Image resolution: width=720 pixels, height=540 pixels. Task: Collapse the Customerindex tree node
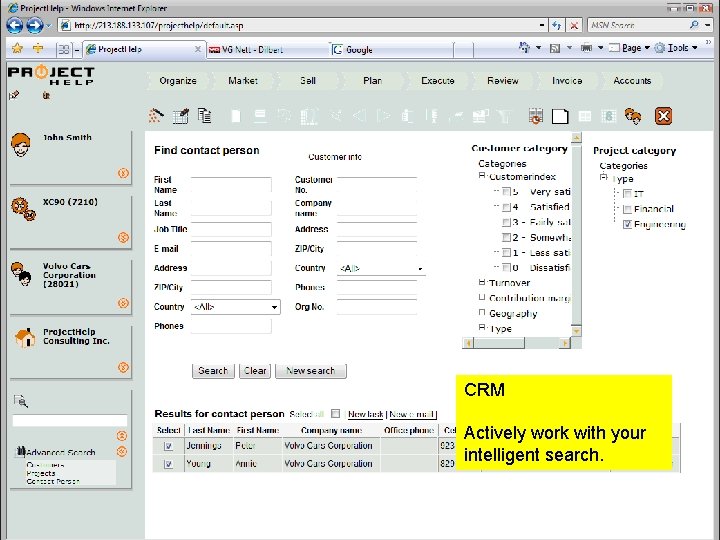coord(482,175)
